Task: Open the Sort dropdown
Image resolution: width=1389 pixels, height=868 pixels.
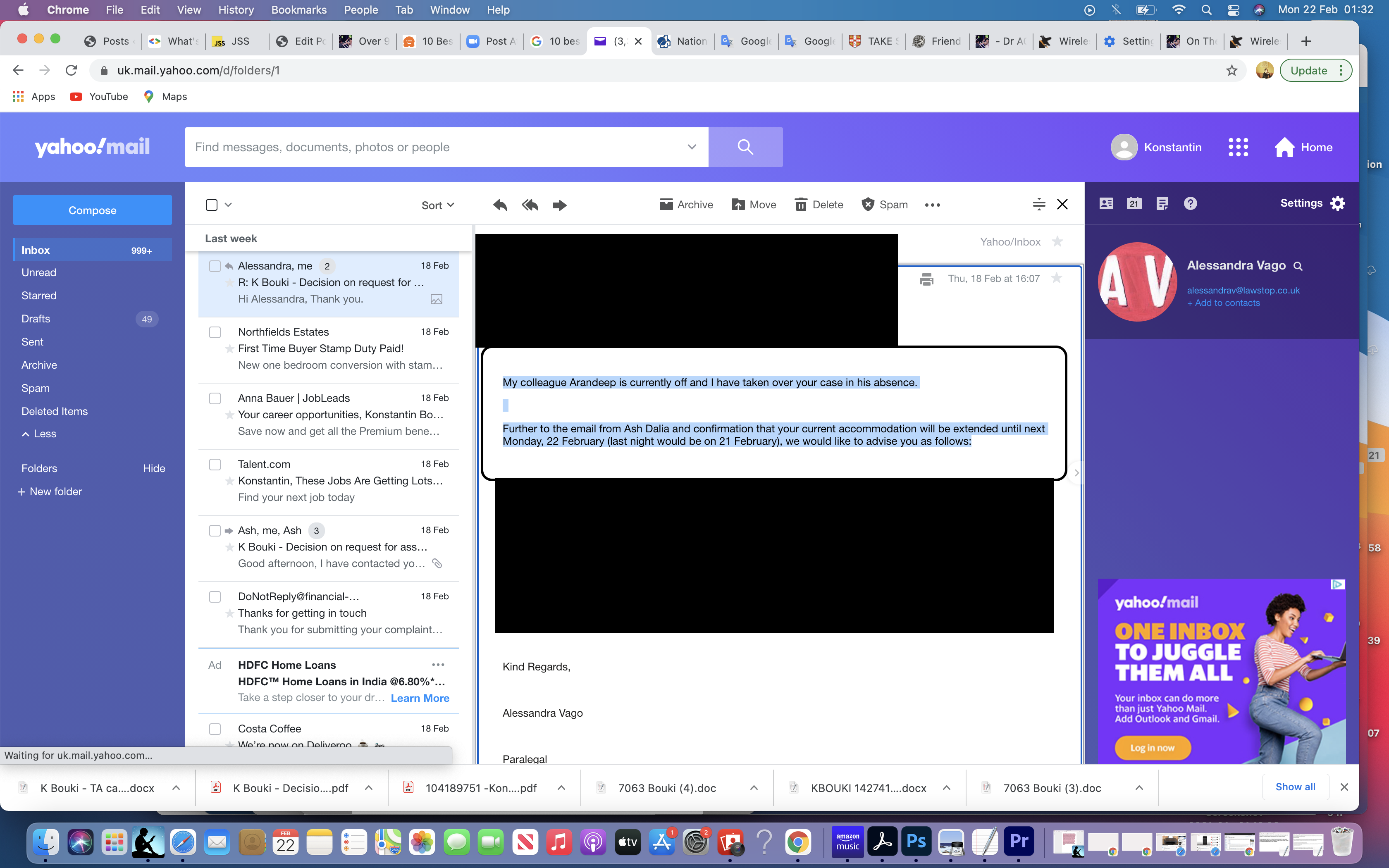Action: coord(437,205)
